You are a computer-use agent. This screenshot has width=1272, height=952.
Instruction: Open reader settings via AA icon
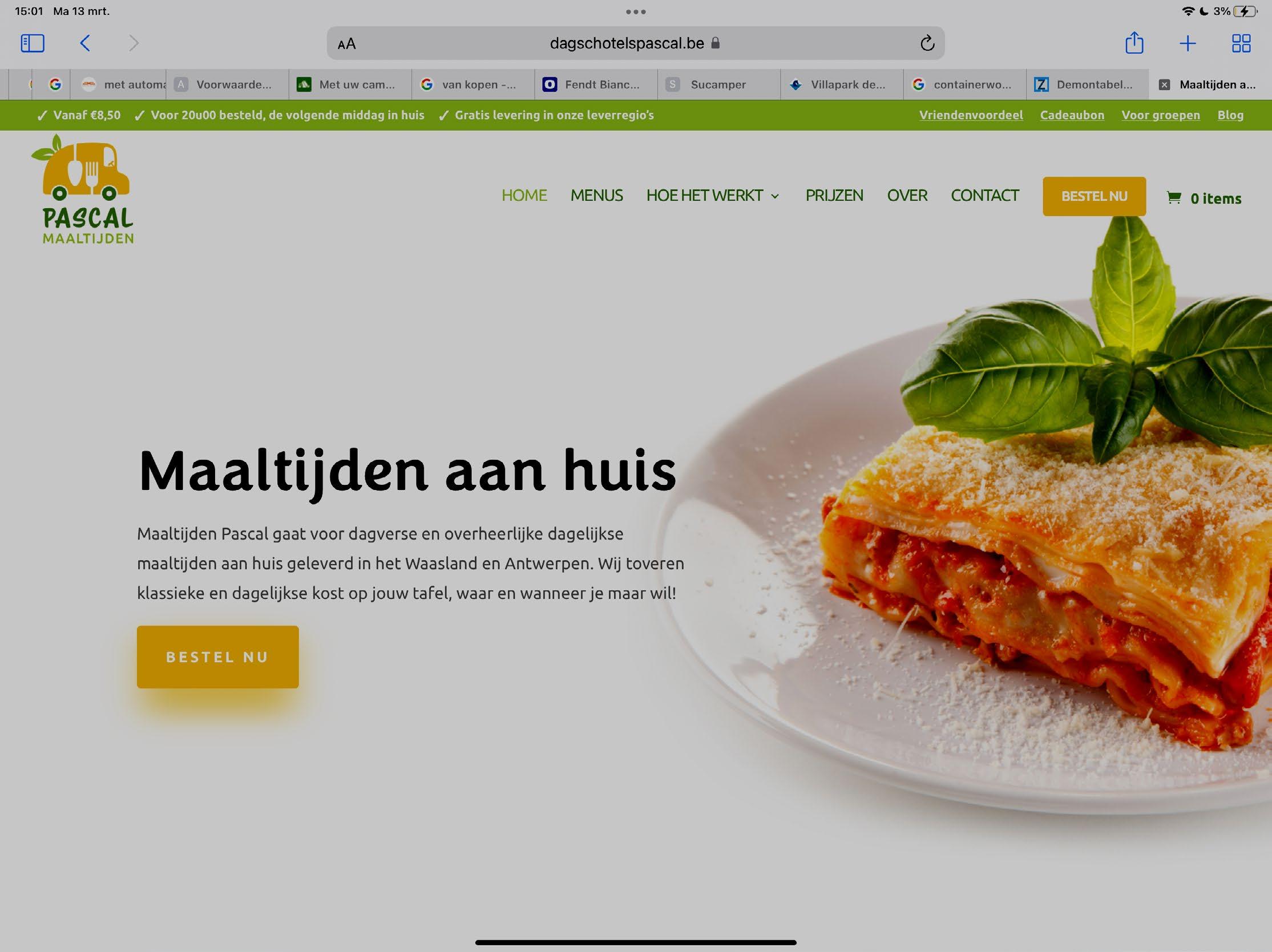pos(347,44)
